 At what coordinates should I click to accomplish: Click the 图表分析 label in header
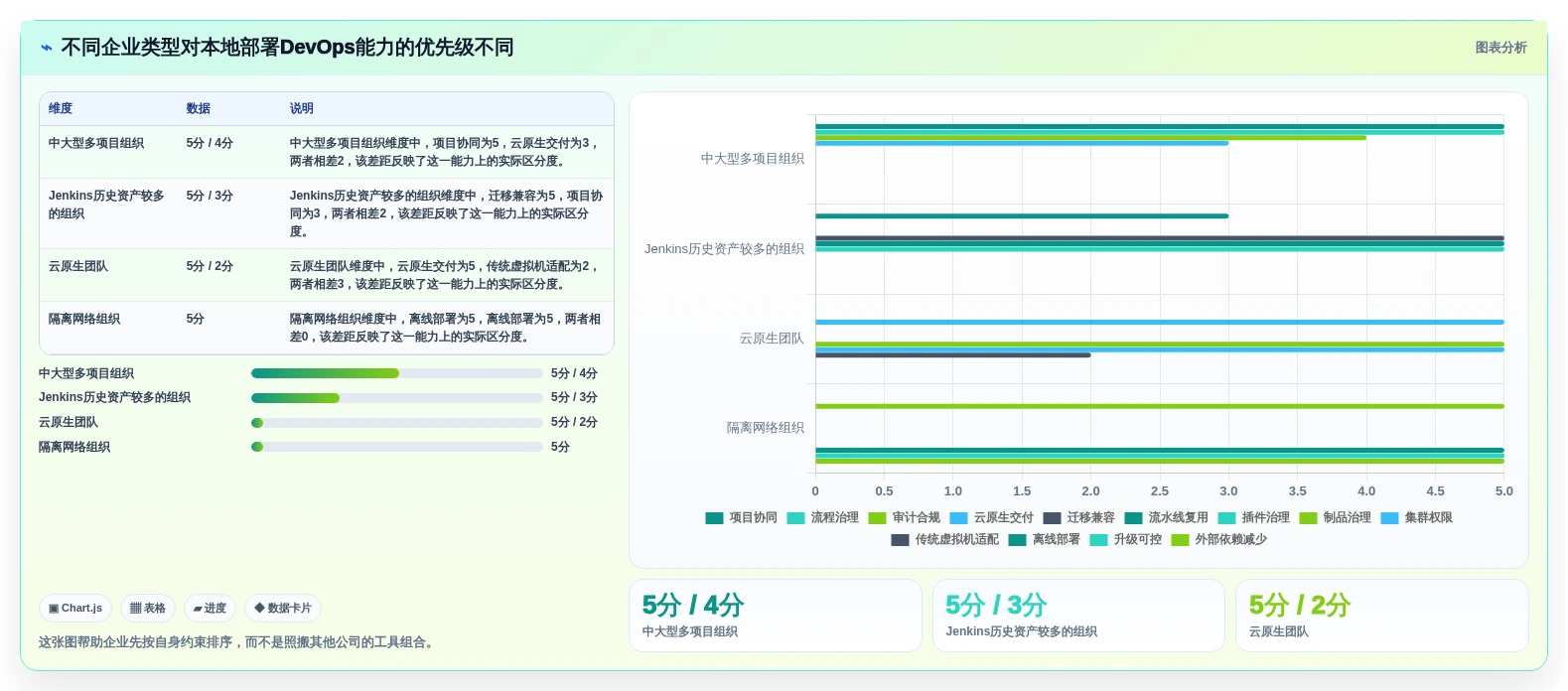[x=1500, y=48]
